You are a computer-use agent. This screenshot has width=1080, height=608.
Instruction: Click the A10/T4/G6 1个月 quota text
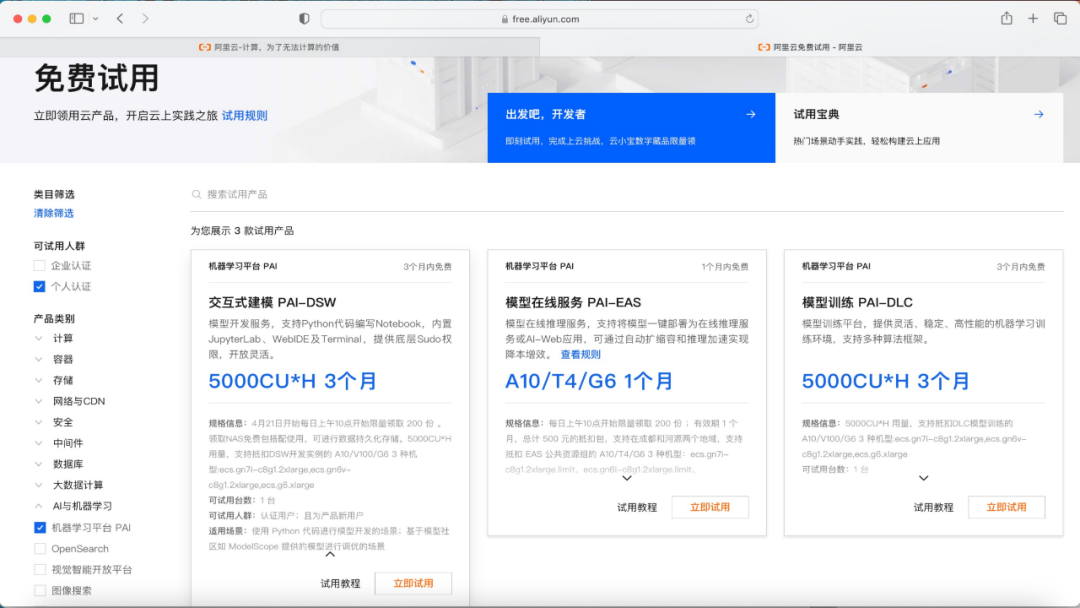pos(589,381)
